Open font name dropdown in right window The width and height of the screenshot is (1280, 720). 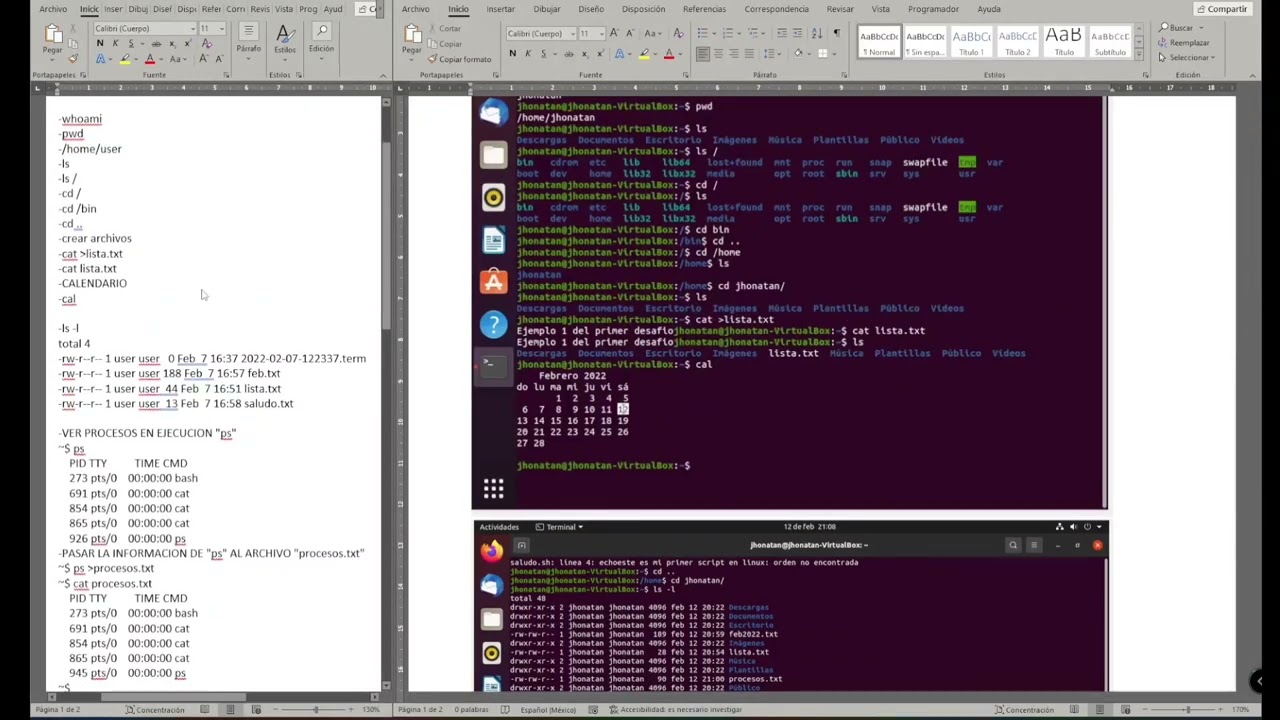(573, 33)
